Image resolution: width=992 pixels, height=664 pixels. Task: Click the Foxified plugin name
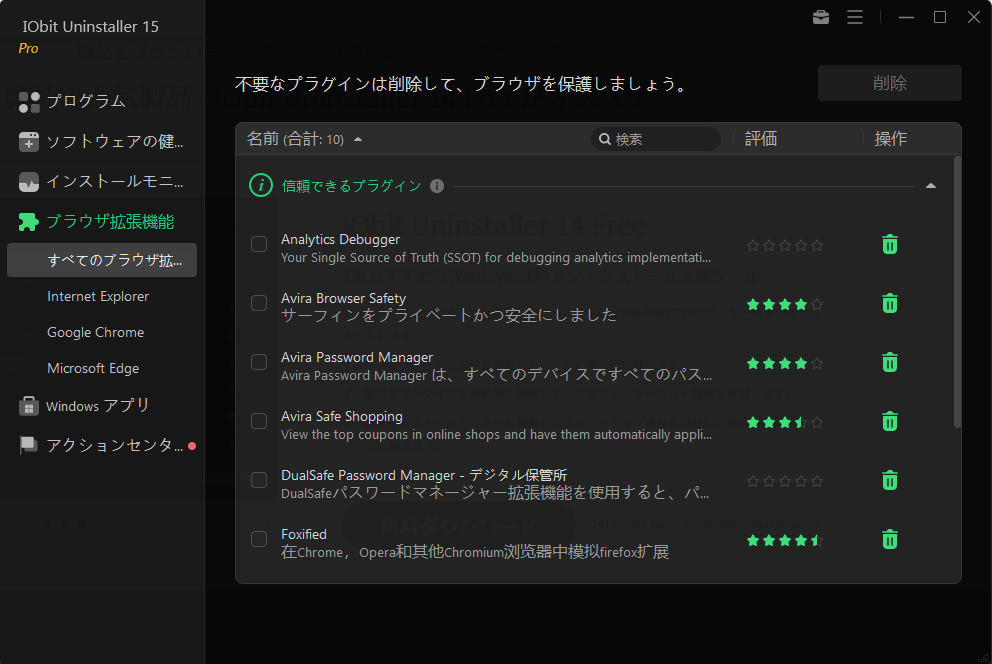(304, 534)
